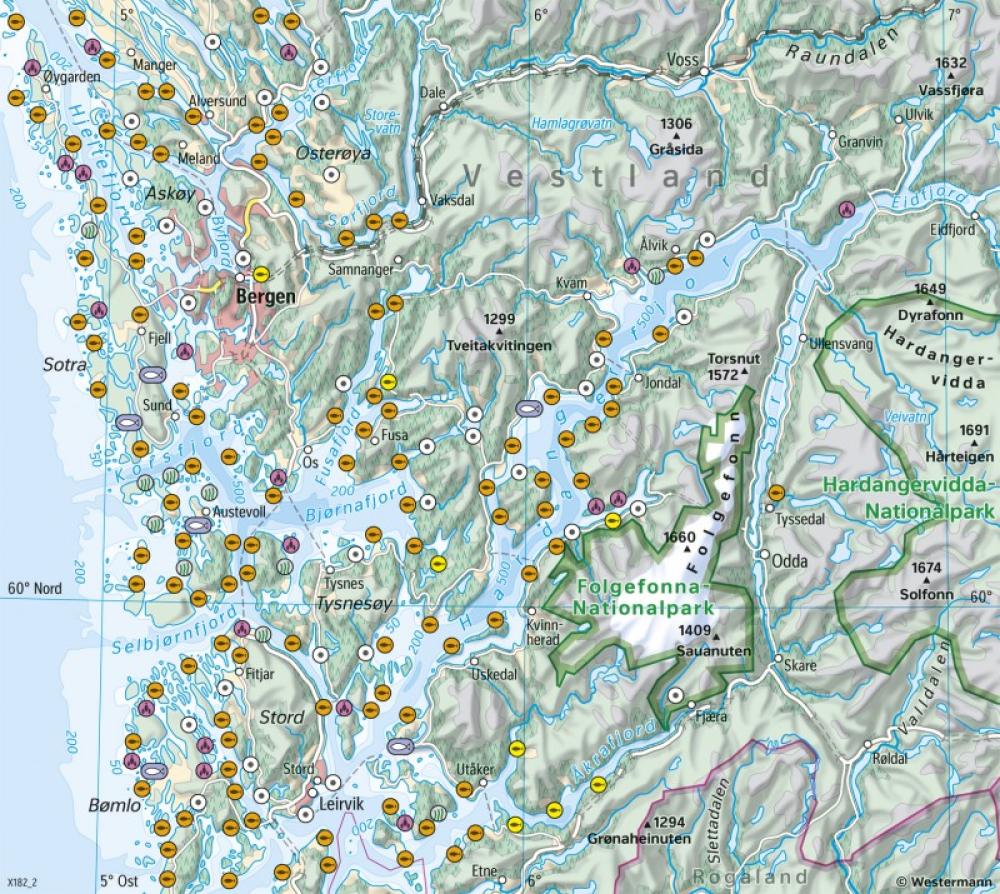Click the oval mussel farm symbol near Sund

click(152, 374)
